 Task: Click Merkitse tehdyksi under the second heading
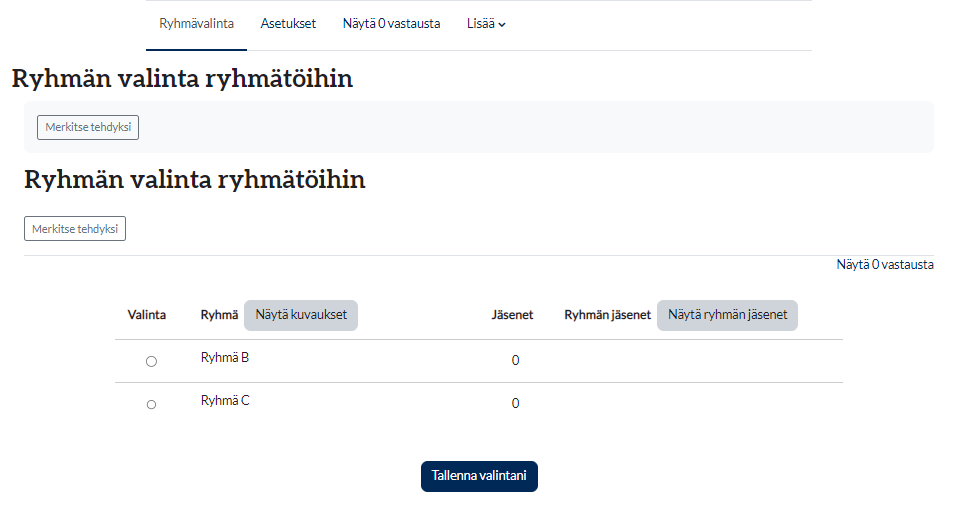75,229
